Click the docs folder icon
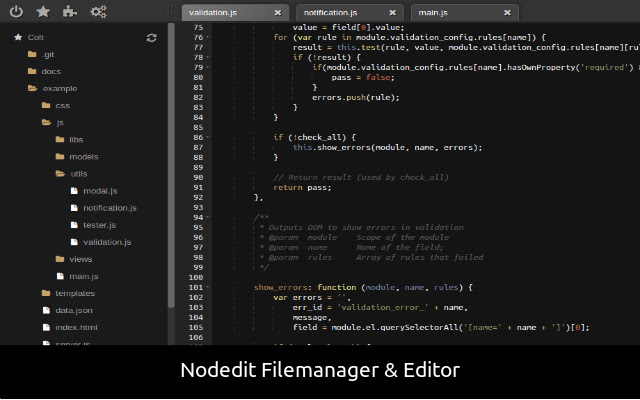The height and width of the screenshot is (400, 640). point(32,71)
